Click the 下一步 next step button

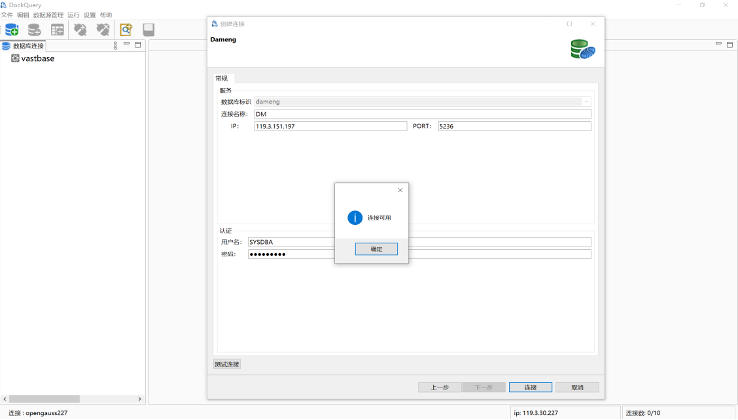click(x=483, y=387)
